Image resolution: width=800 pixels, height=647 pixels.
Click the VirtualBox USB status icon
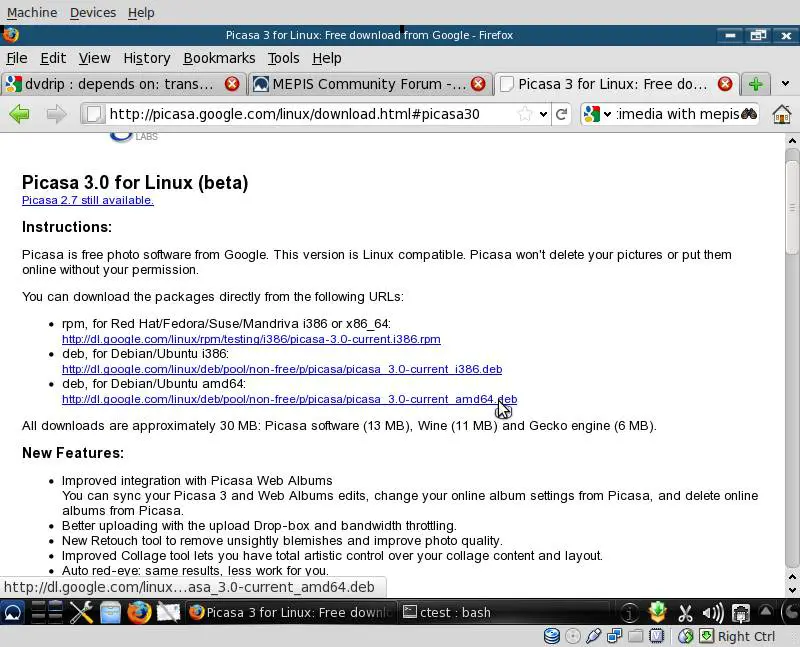point(593,636)
